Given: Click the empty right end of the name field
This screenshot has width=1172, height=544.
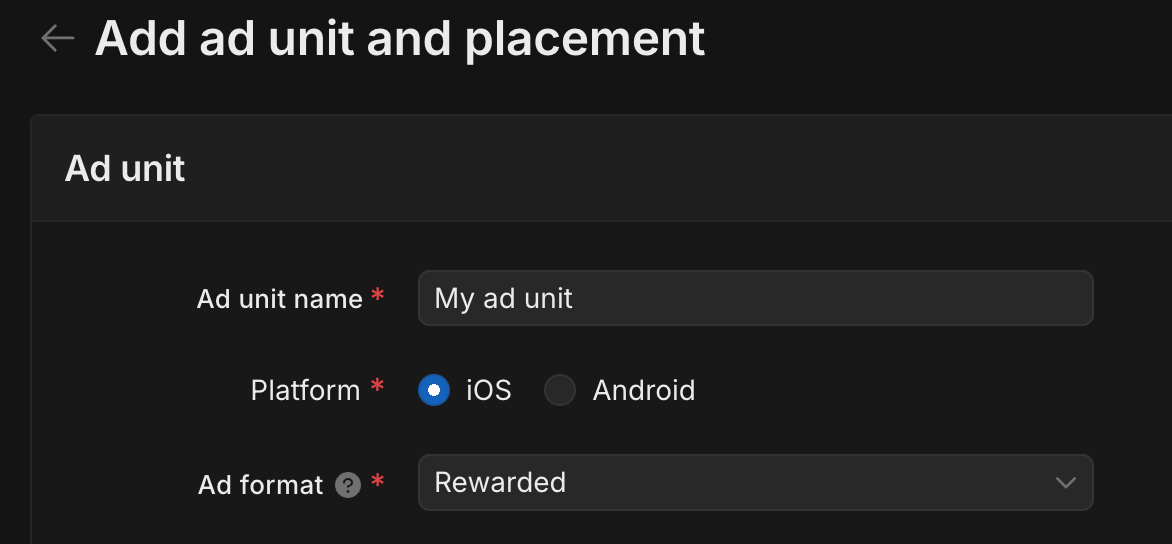Looking at the screenshot, I should (1000, 298).
